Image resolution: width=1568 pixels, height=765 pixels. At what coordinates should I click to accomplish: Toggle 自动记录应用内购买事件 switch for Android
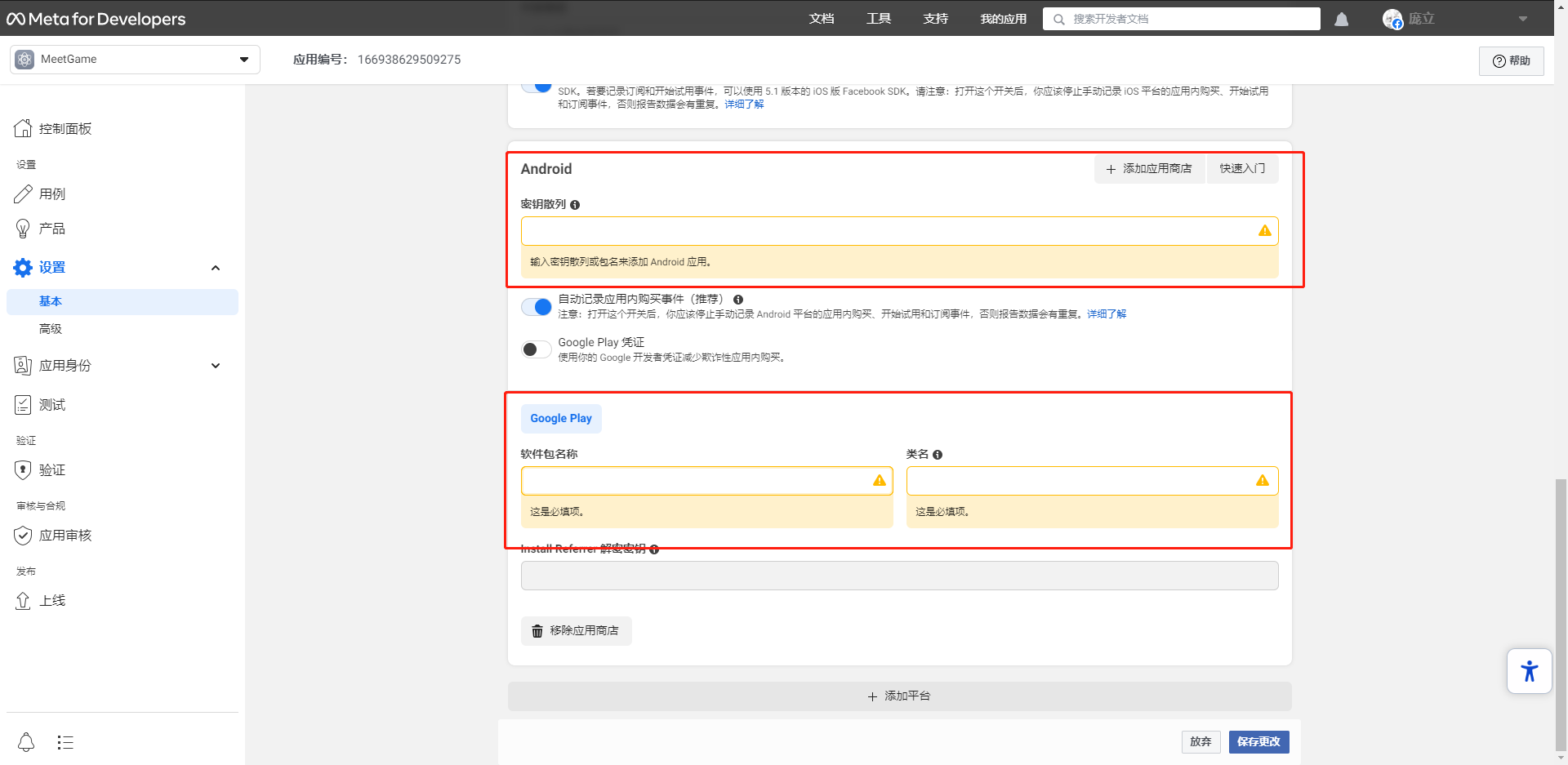(x=537, y=307)
